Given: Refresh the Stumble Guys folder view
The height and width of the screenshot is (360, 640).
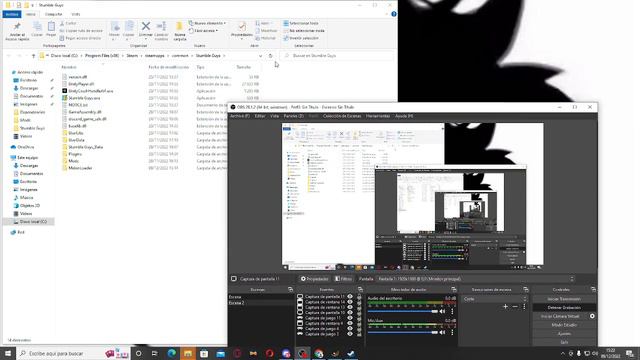Looking at the screenshot, I should click(x=270, y=56).
